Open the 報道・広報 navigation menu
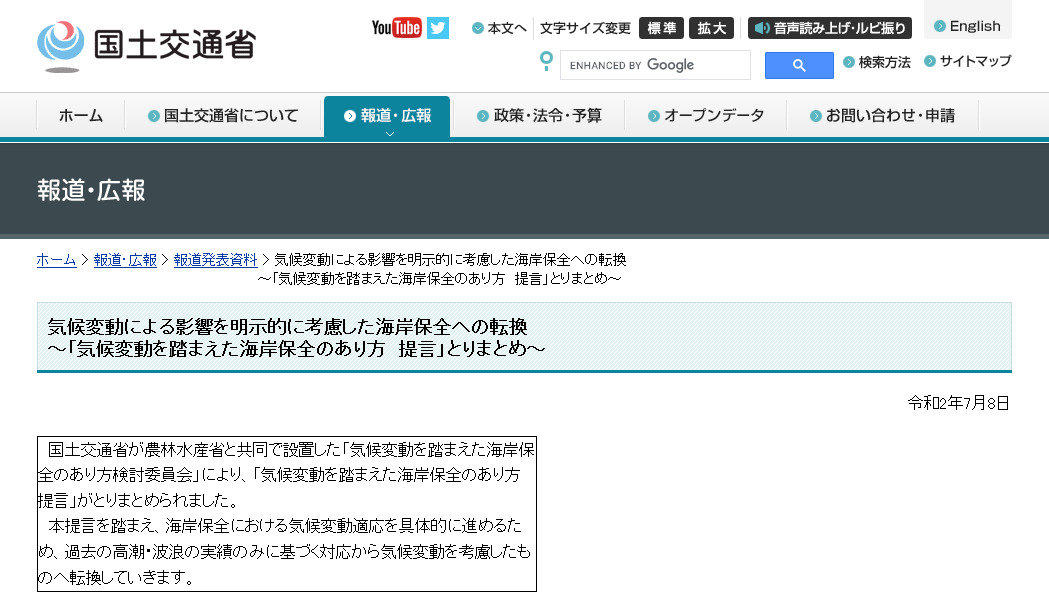The height and width of the screenshot is (605, 1049). click(x=387, y=115)
